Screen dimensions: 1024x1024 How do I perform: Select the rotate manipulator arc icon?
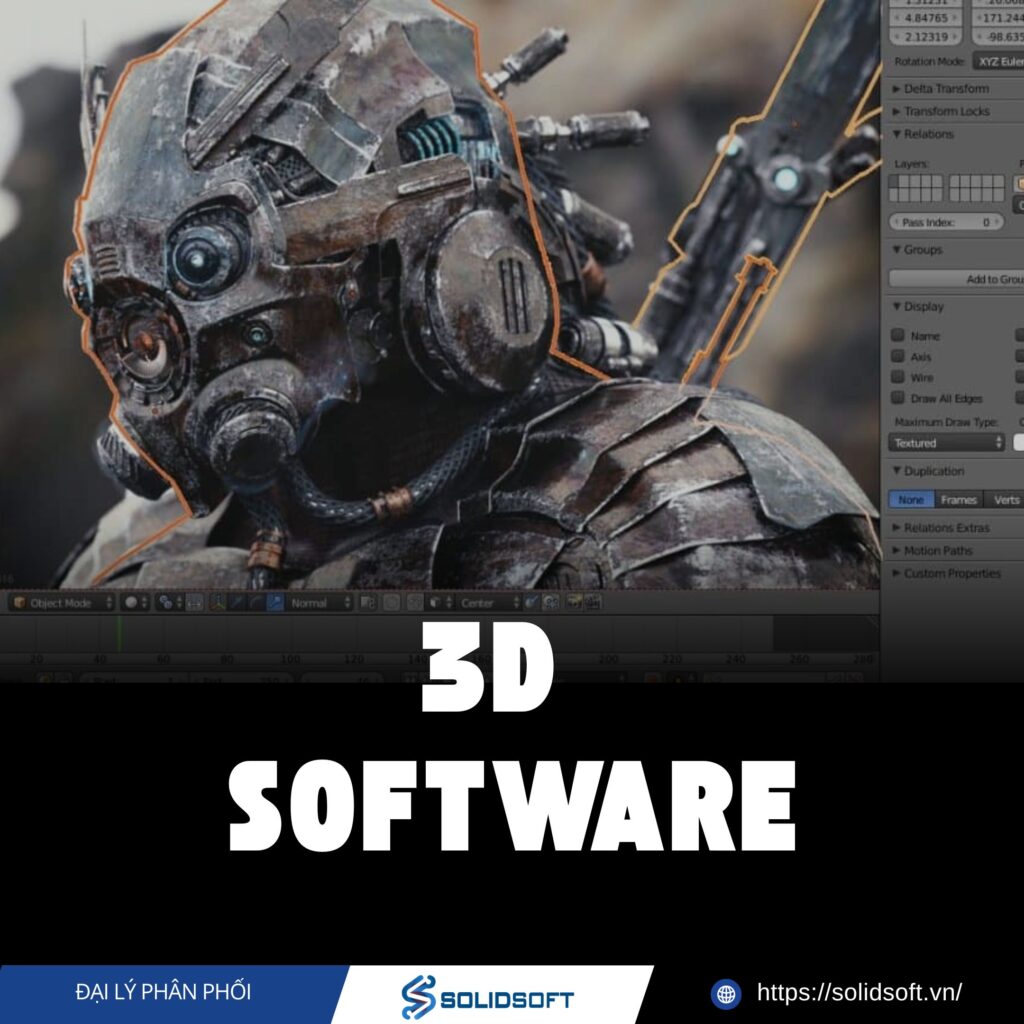pos(255,603)
